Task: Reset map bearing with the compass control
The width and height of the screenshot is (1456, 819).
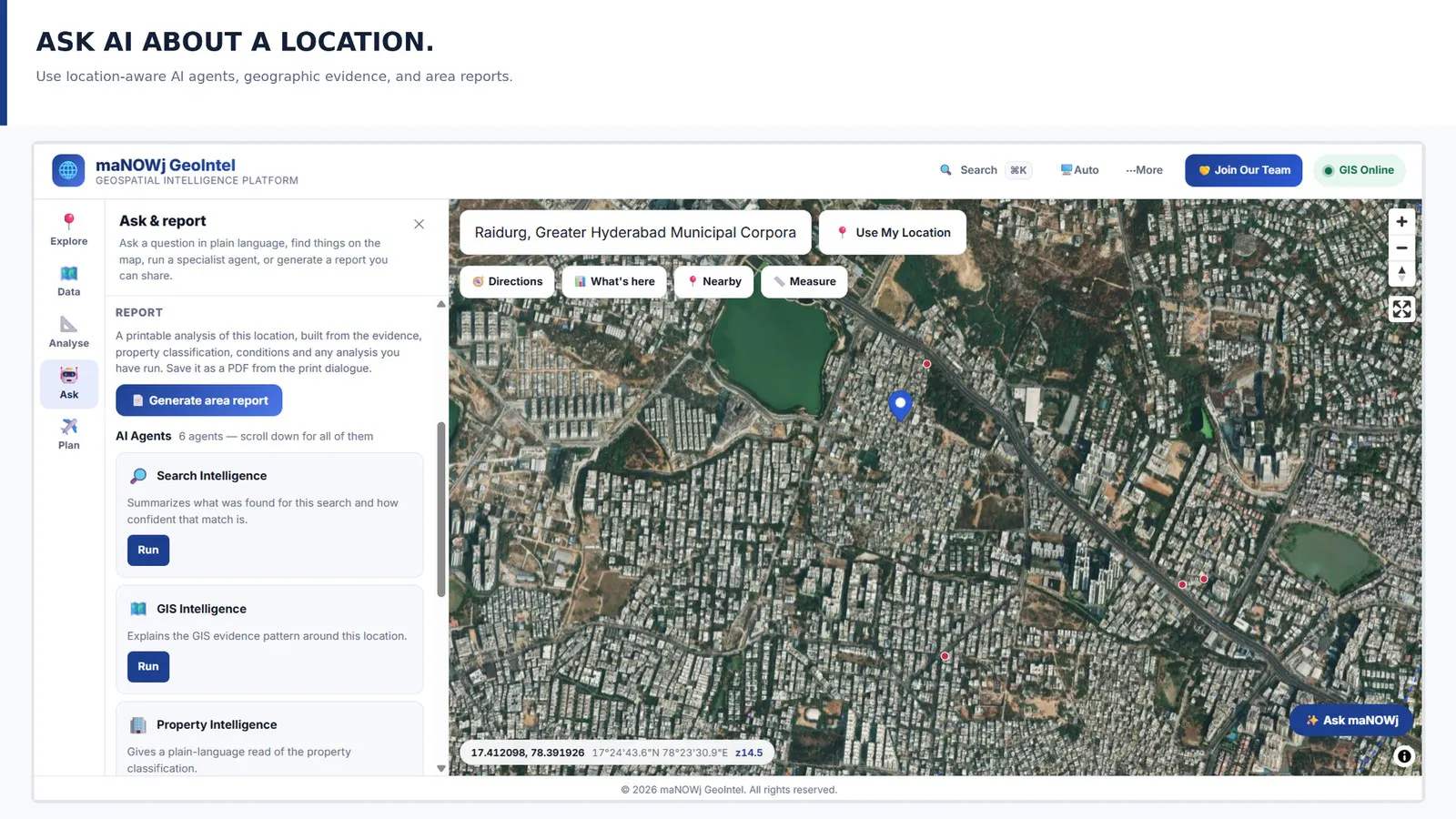Action: click(1401, 274)
